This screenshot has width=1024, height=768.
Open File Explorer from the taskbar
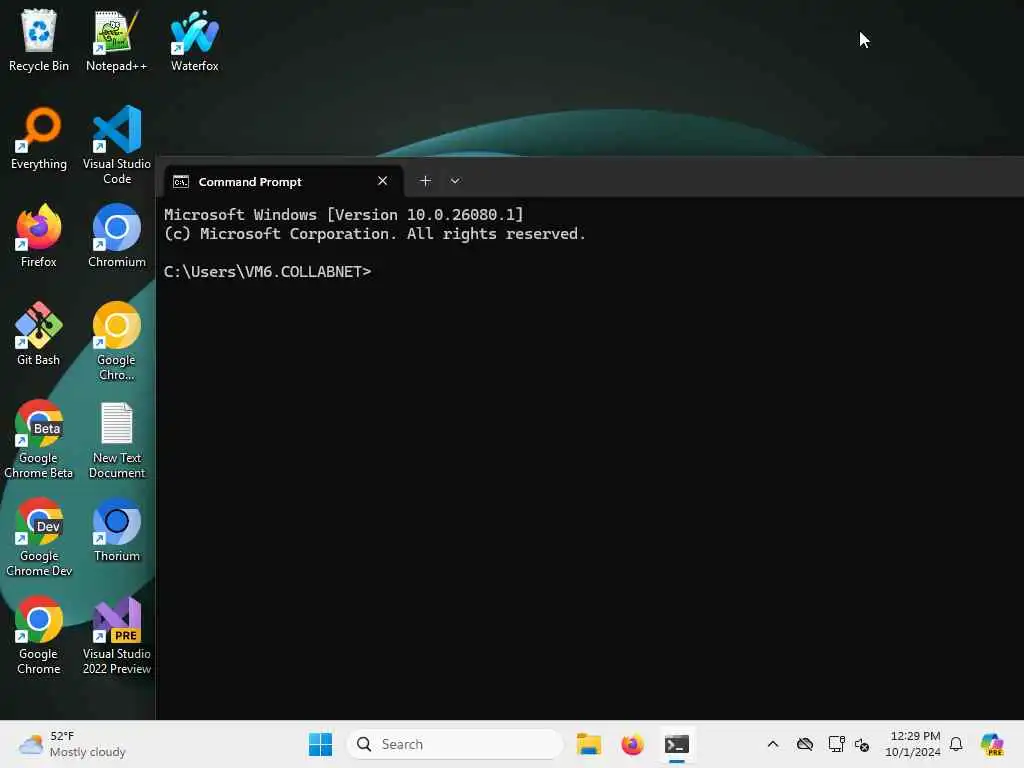click(x=588, y=744)
